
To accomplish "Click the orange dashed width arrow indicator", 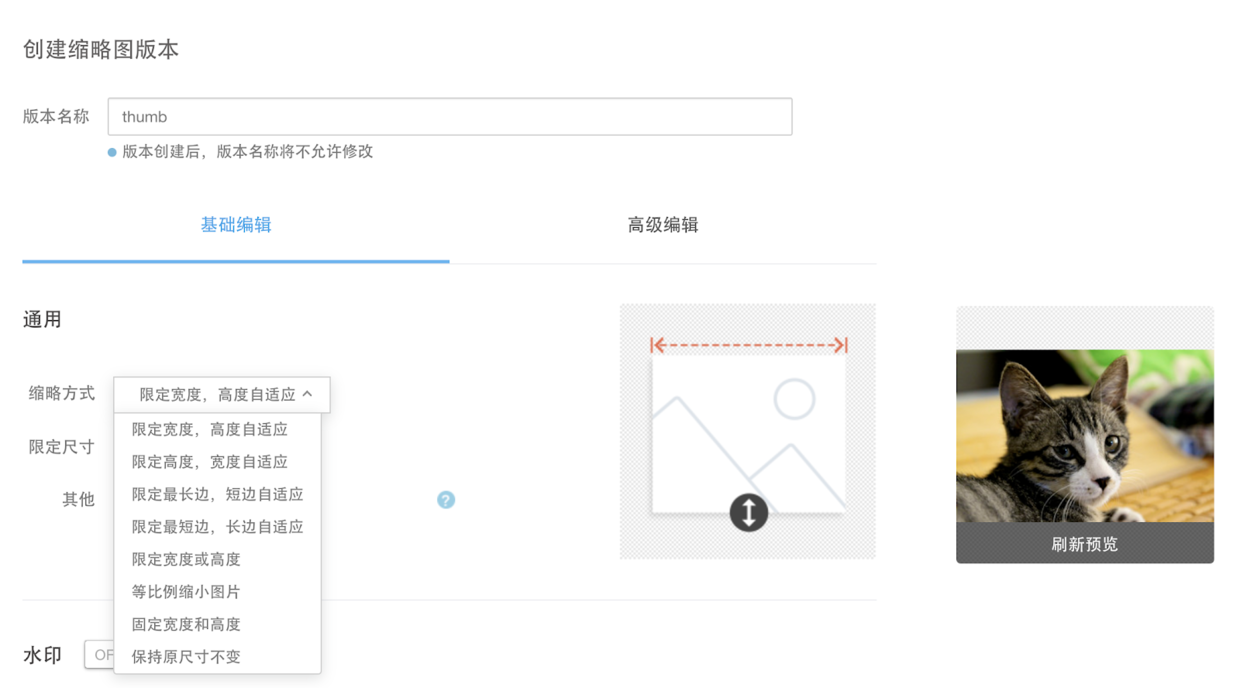I will coord(748,344).
